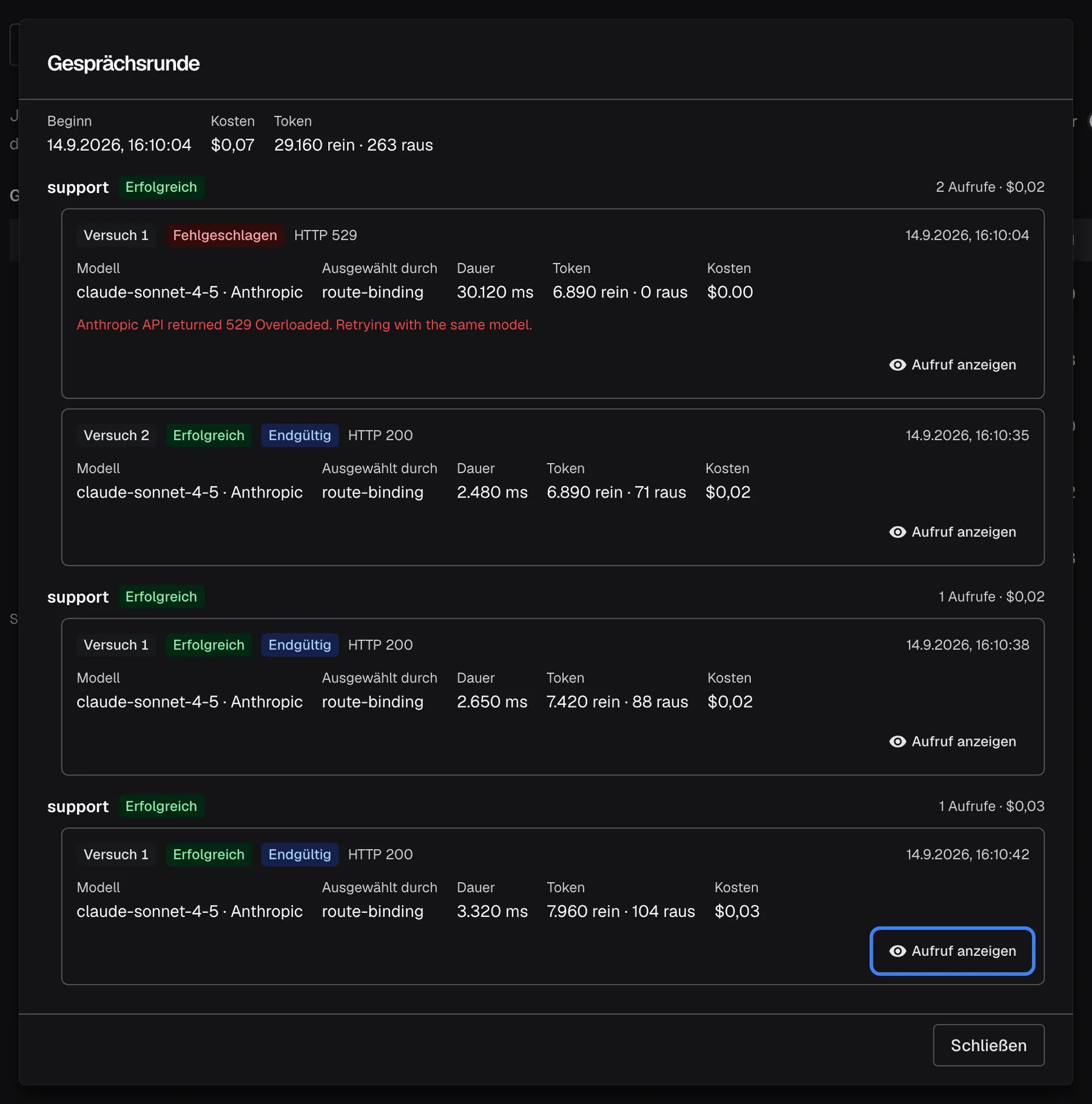This screenshot has width=1092, height=1104.
Task: Show call for the 3.320 ms attempt
Action: pos(952,950)
